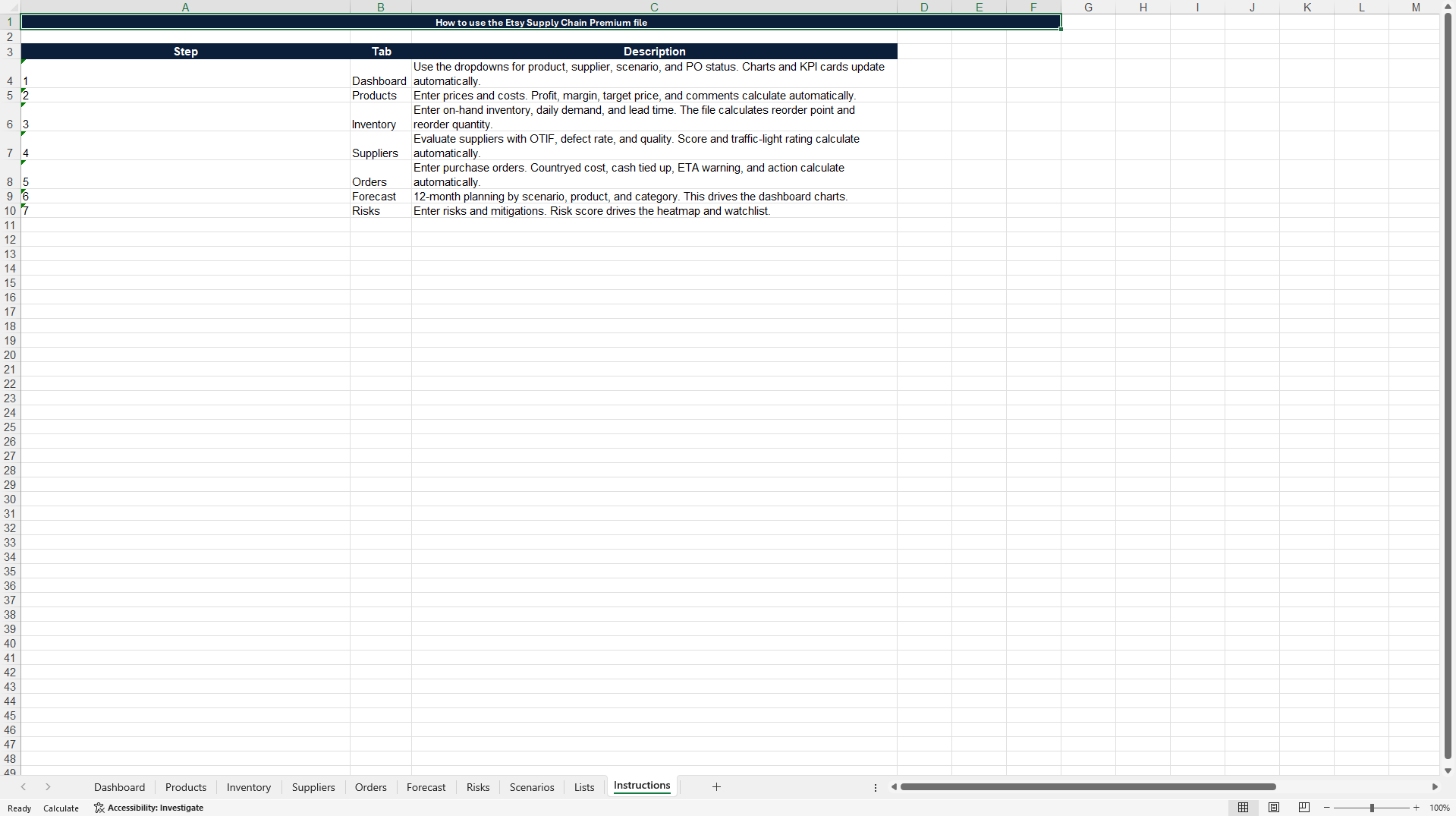
Task: Click the 'Enter risks and mitigations' description cell
Action: [654, 211]
